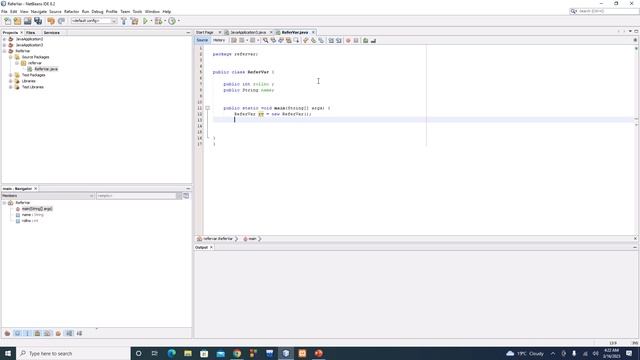
Task: Click the Undo toolbar icon
Action: click(x=51, y=21)
